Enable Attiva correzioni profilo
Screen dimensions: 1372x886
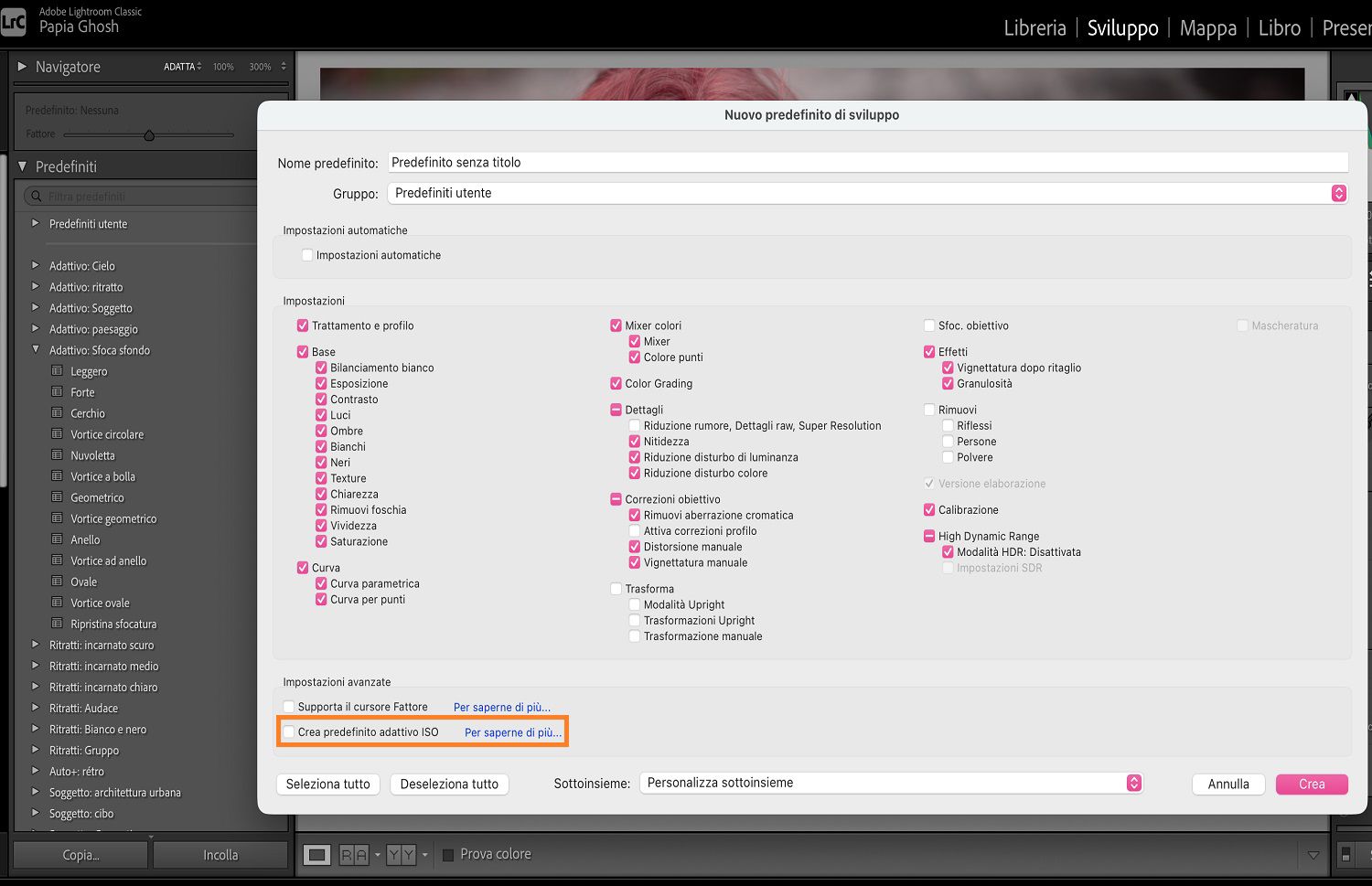[x=634, y=530]
